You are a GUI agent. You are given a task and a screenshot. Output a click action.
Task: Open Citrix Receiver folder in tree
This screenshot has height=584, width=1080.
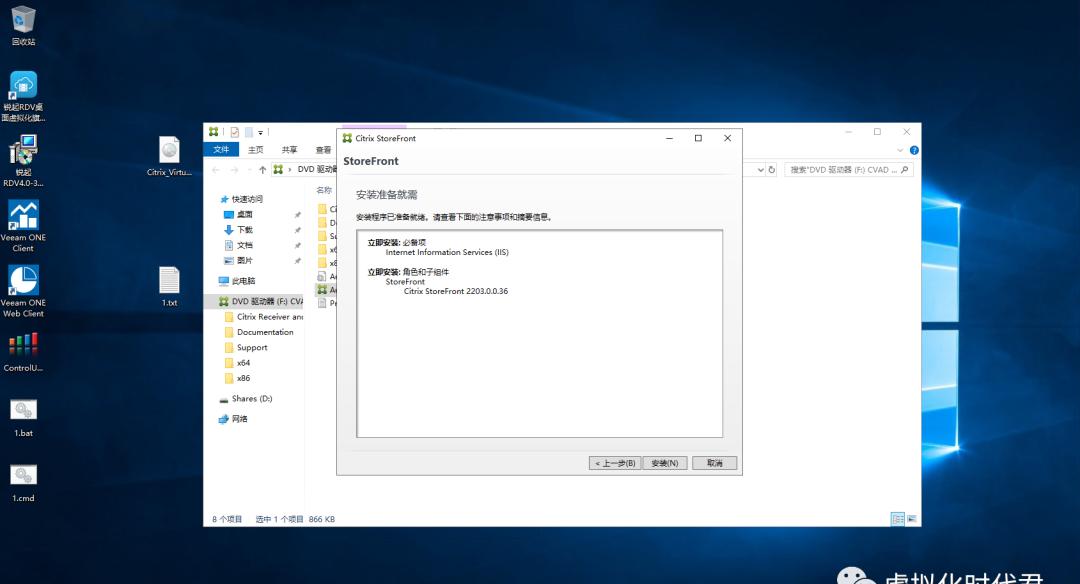269,317
